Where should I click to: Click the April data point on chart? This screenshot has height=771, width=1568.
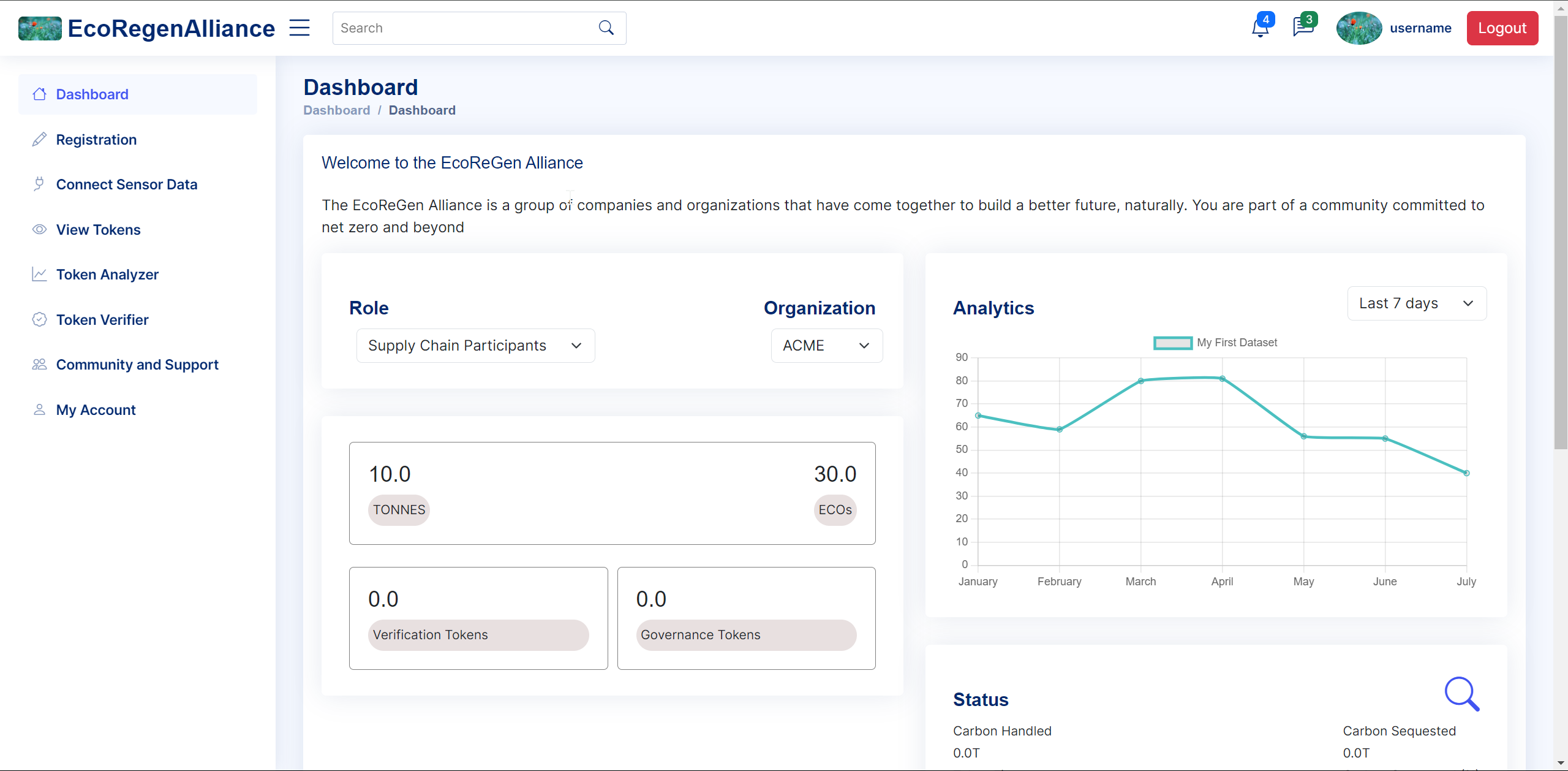tap(1222, 379)
